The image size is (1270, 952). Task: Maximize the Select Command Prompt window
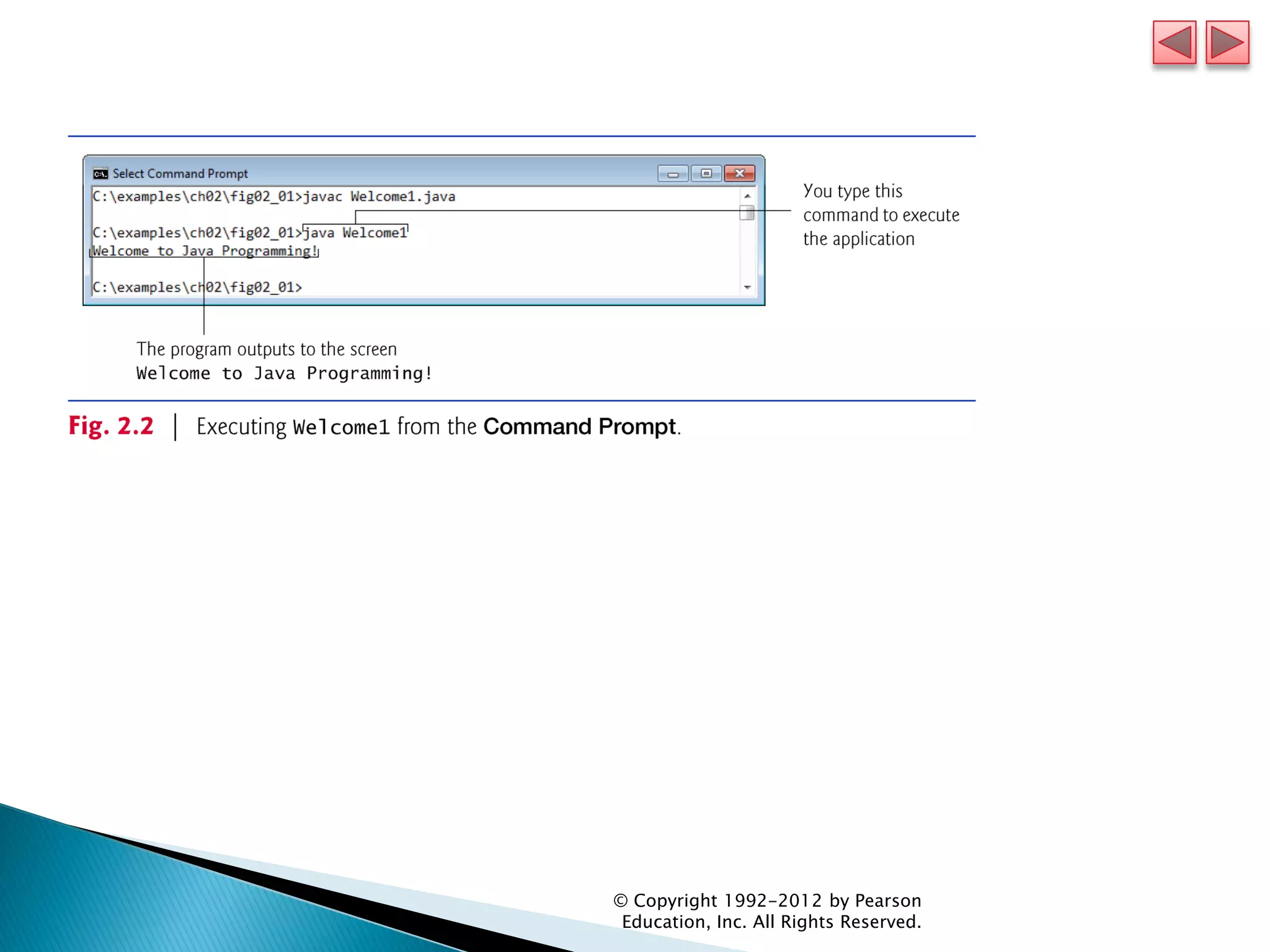point(706,174)
